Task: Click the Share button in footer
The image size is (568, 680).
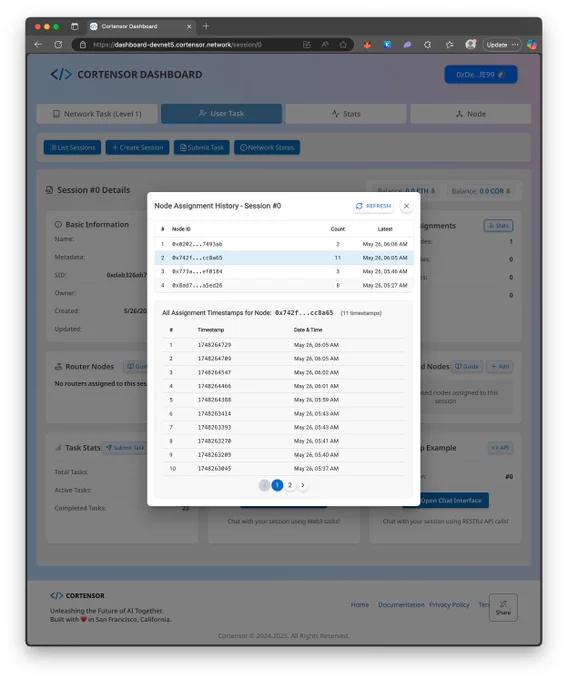Action: pyautogui.click(x=503, y=608)
